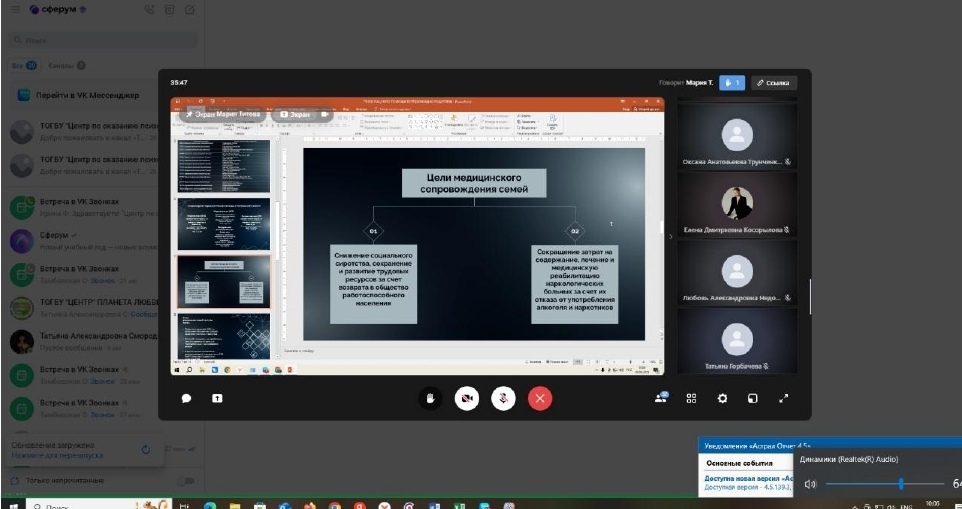Open call settings gear
This screenshot has height=509, width=962.
point(722,398)
